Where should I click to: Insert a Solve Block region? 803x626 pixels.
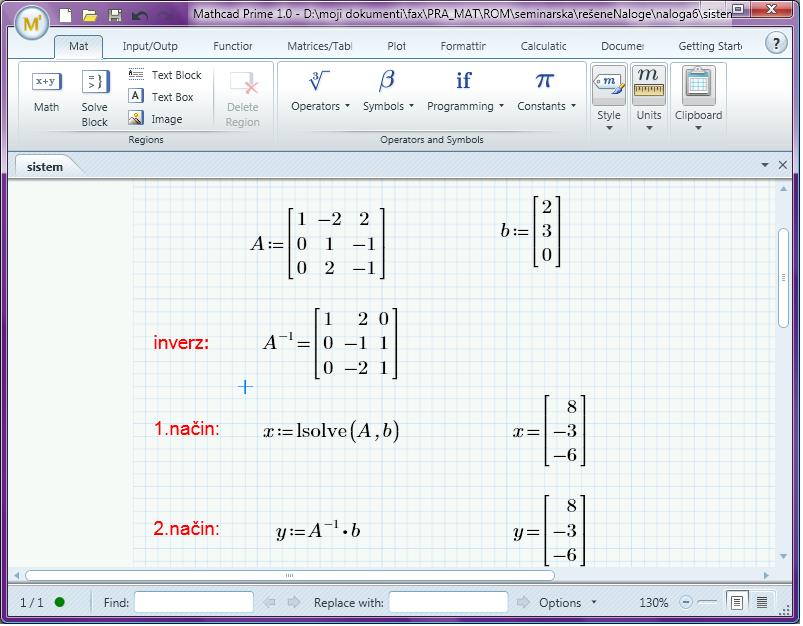[x=94, y=98]
